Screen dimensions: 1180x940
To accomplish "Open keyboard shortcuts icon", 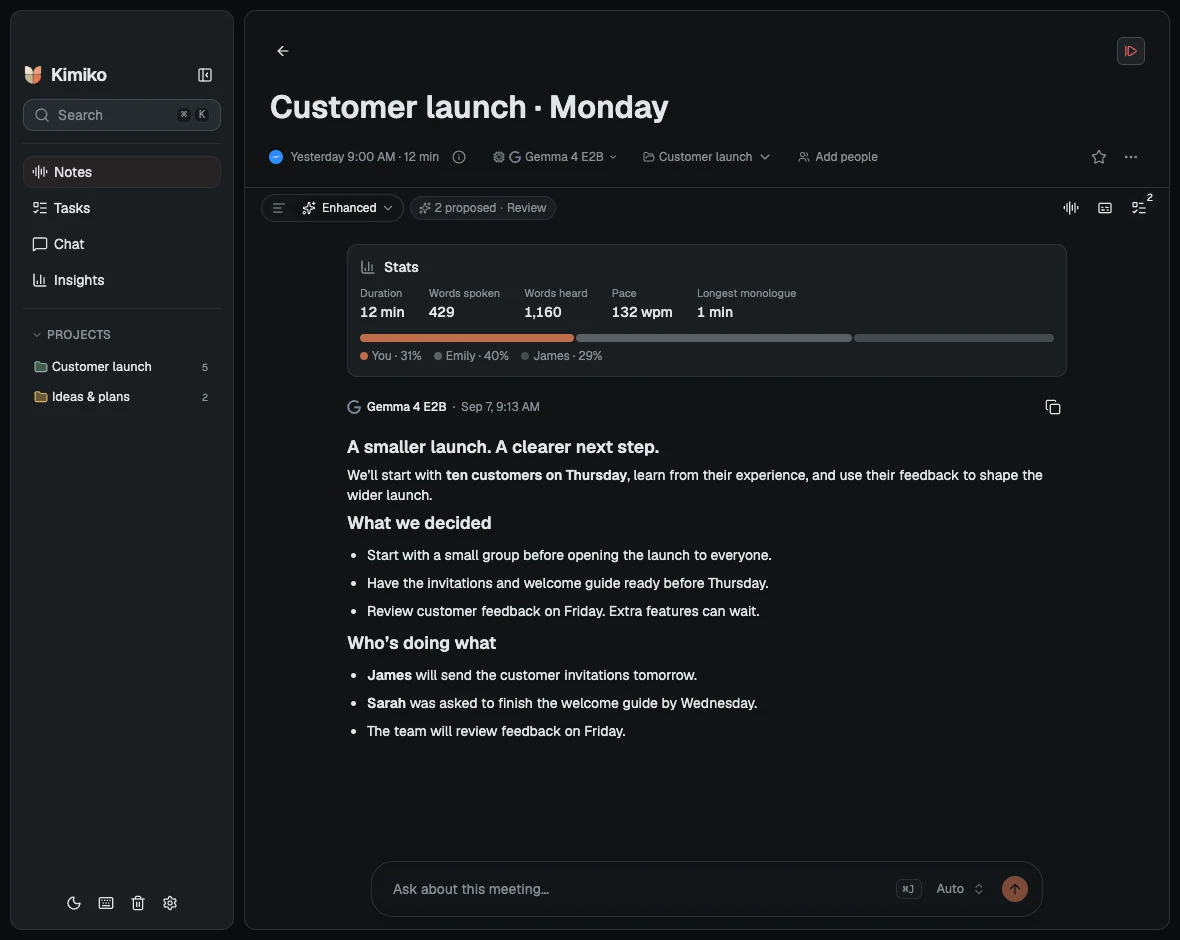I will (x=106, y=902).
